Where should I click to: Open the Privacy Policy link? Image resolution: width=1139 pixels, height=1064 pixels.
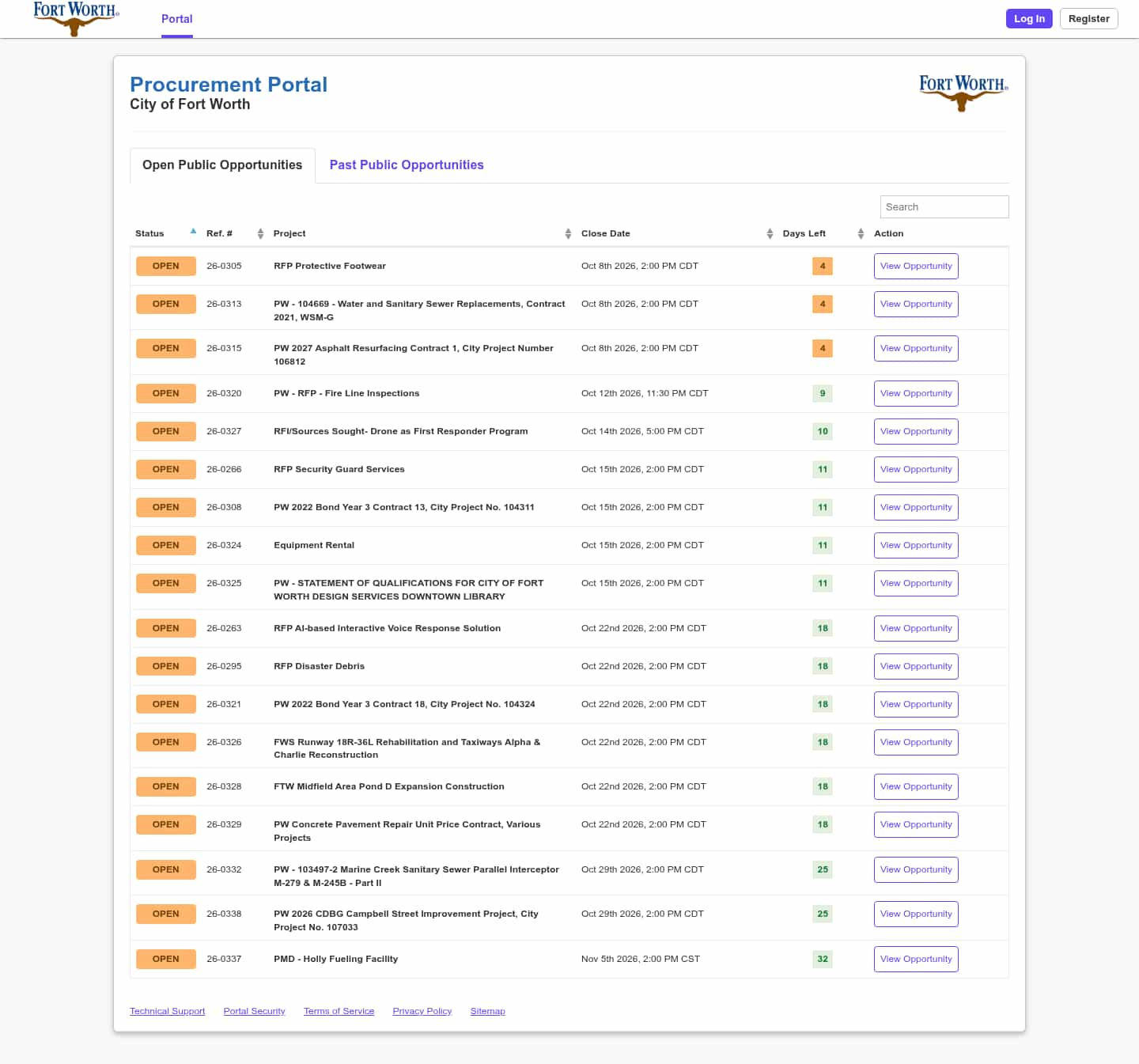422,1011
